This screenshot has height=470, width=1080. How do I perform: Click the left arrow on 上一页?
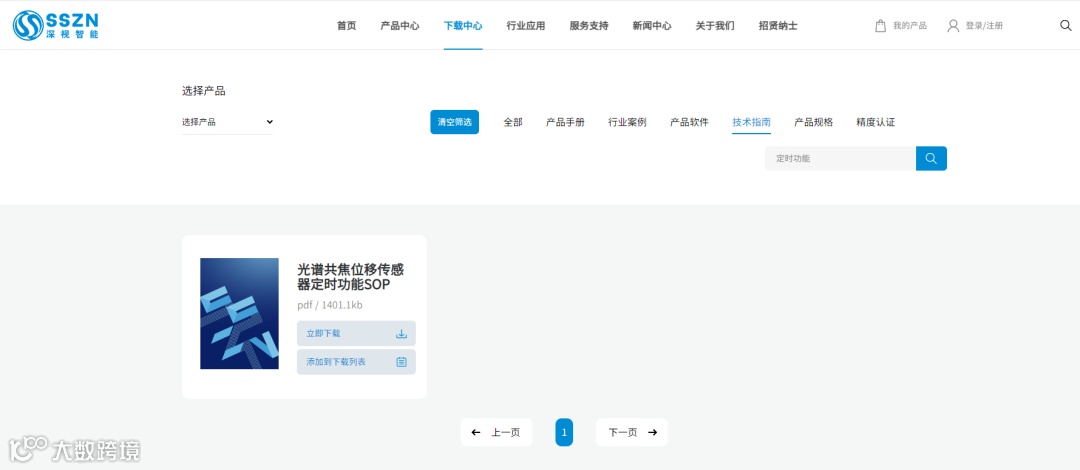[475, 433]
